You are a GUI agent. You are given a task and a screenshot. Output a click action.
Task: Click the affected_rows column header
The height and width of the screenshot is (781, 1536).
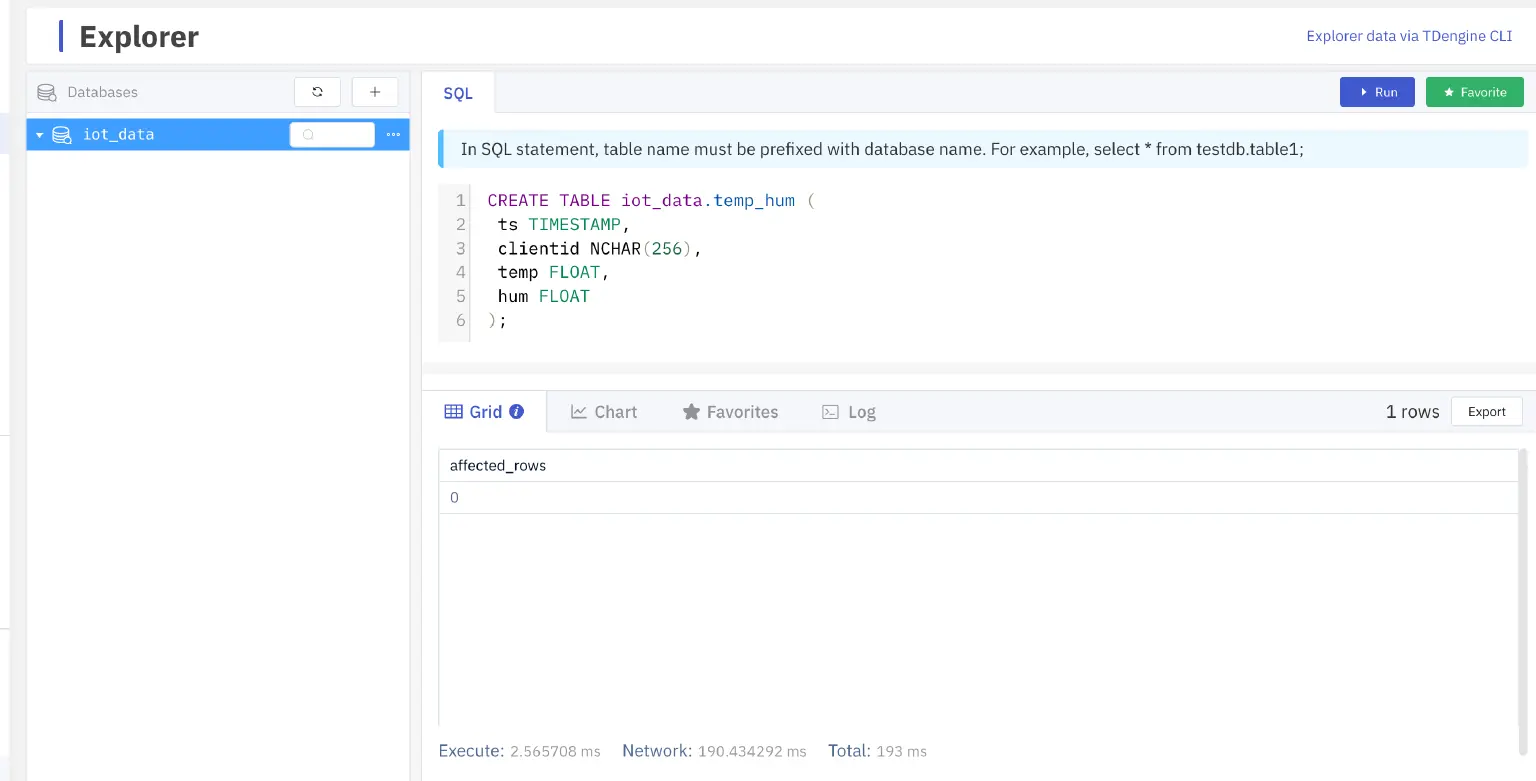[498, 466]
